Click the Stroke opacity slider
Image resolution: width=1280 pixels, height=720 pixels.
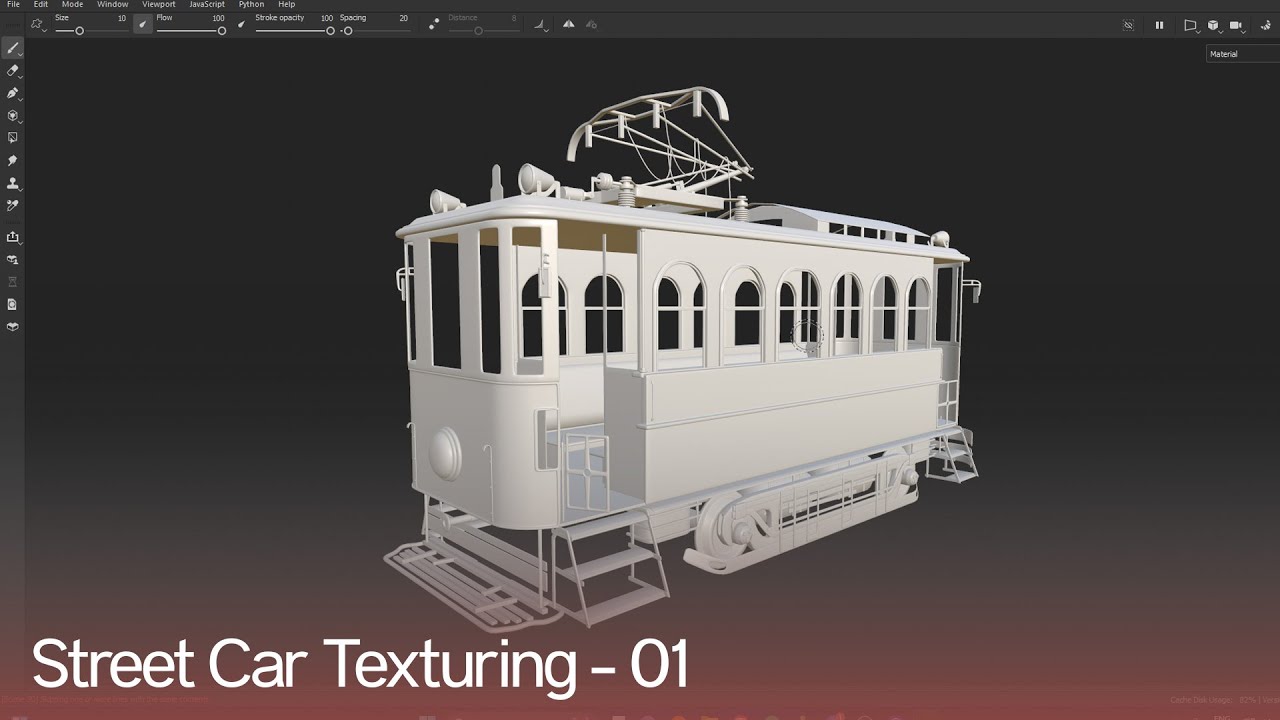pos(295,31)
